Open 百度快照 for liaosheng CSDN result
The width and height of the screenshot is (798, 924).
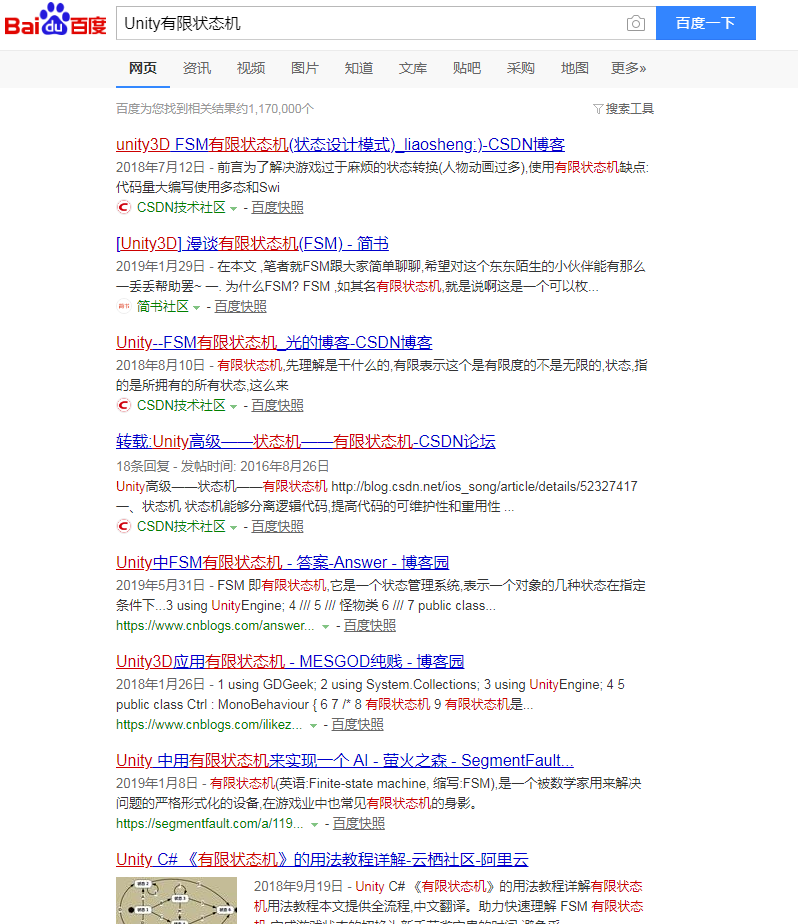[277, 207]
